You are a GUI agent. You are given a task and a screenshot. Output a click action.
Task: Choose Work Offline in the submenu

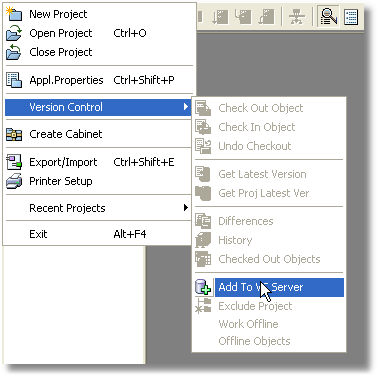pos(248,324)
